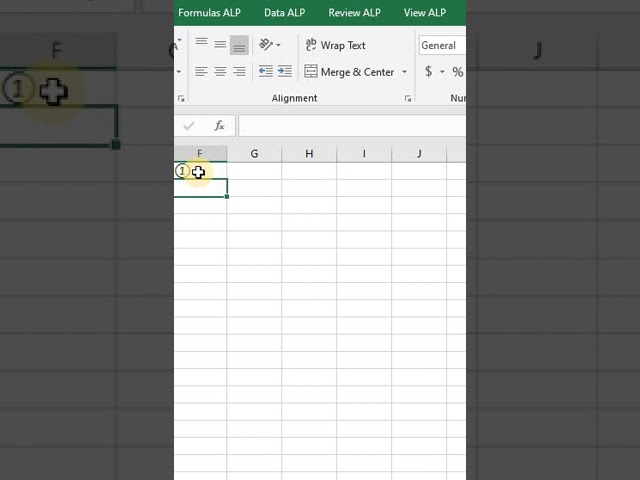Increase indent
640x480 pixels.
click(x=284, y=72)
